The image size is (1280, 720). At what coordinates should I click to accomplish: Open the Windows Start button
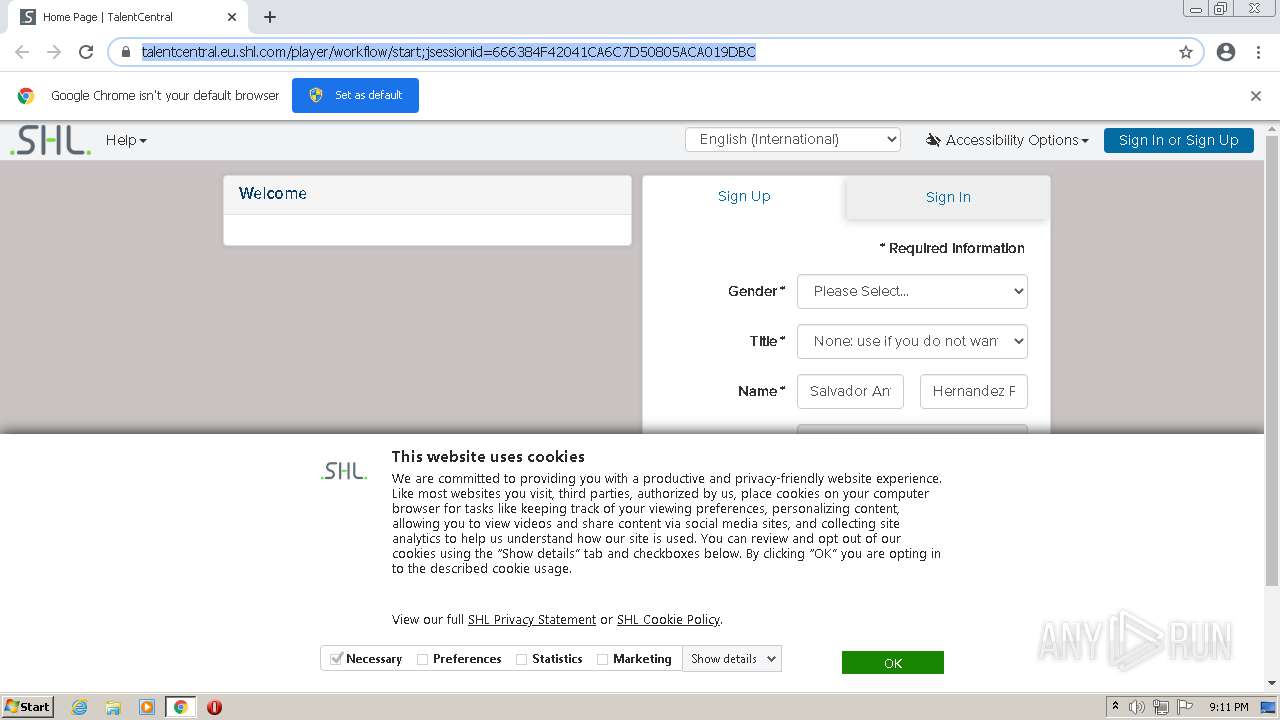pyautogui.click(x=27, y=707)
